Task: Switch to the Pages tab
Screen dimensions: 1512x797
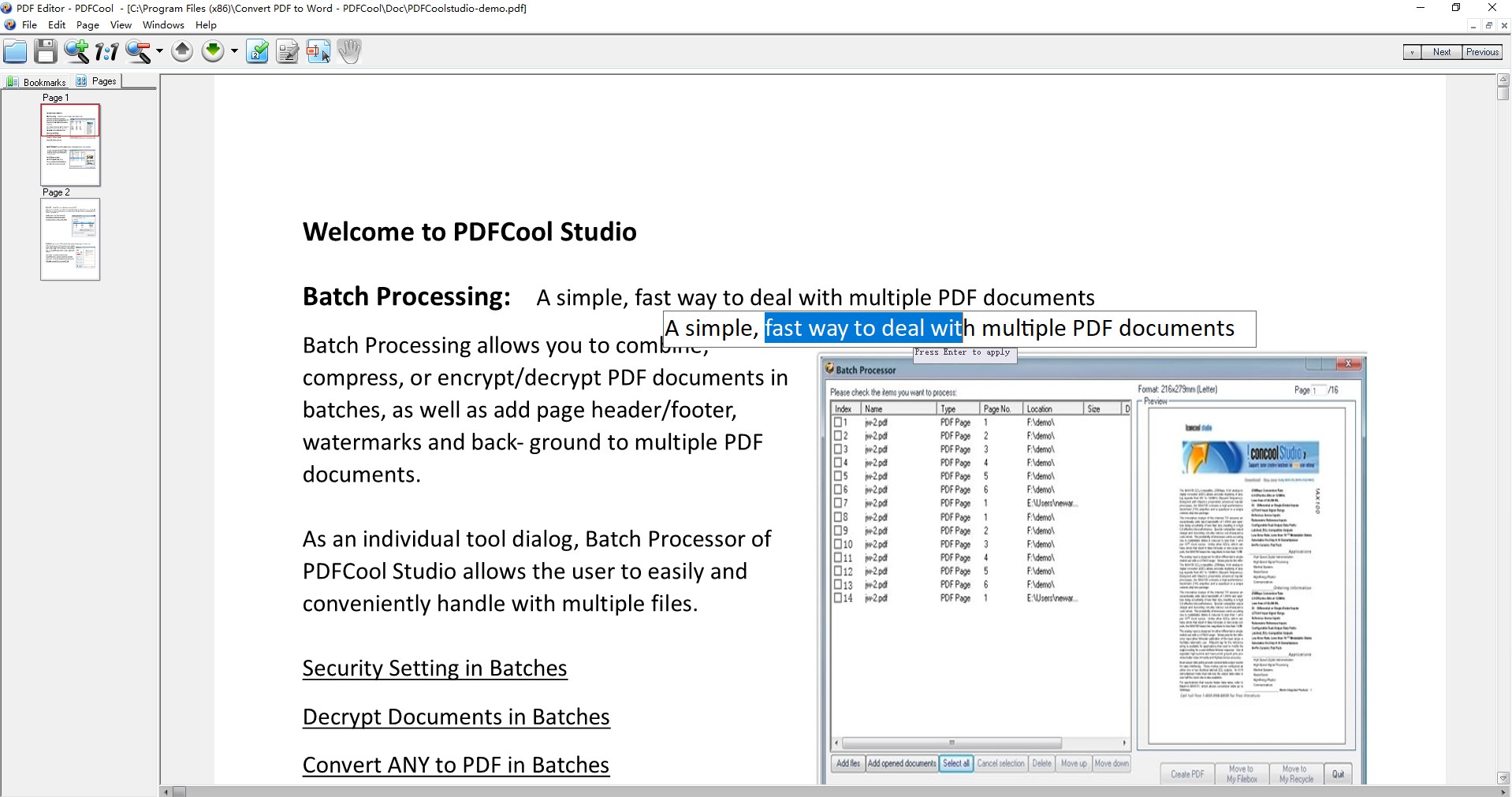Action: tap(96, 81)
